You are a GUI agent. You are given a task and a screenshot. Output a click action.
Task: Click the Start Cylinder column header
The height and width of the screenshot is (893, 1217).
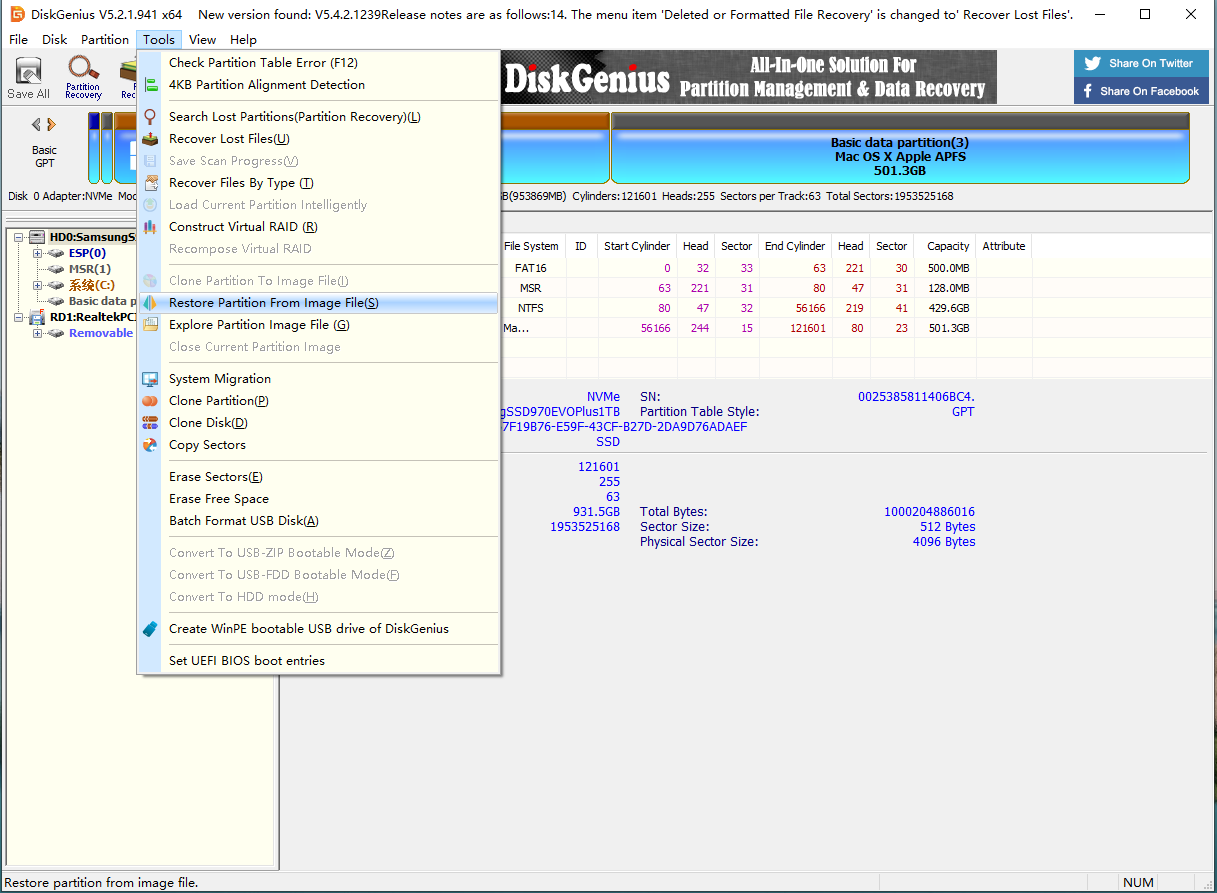636,246
